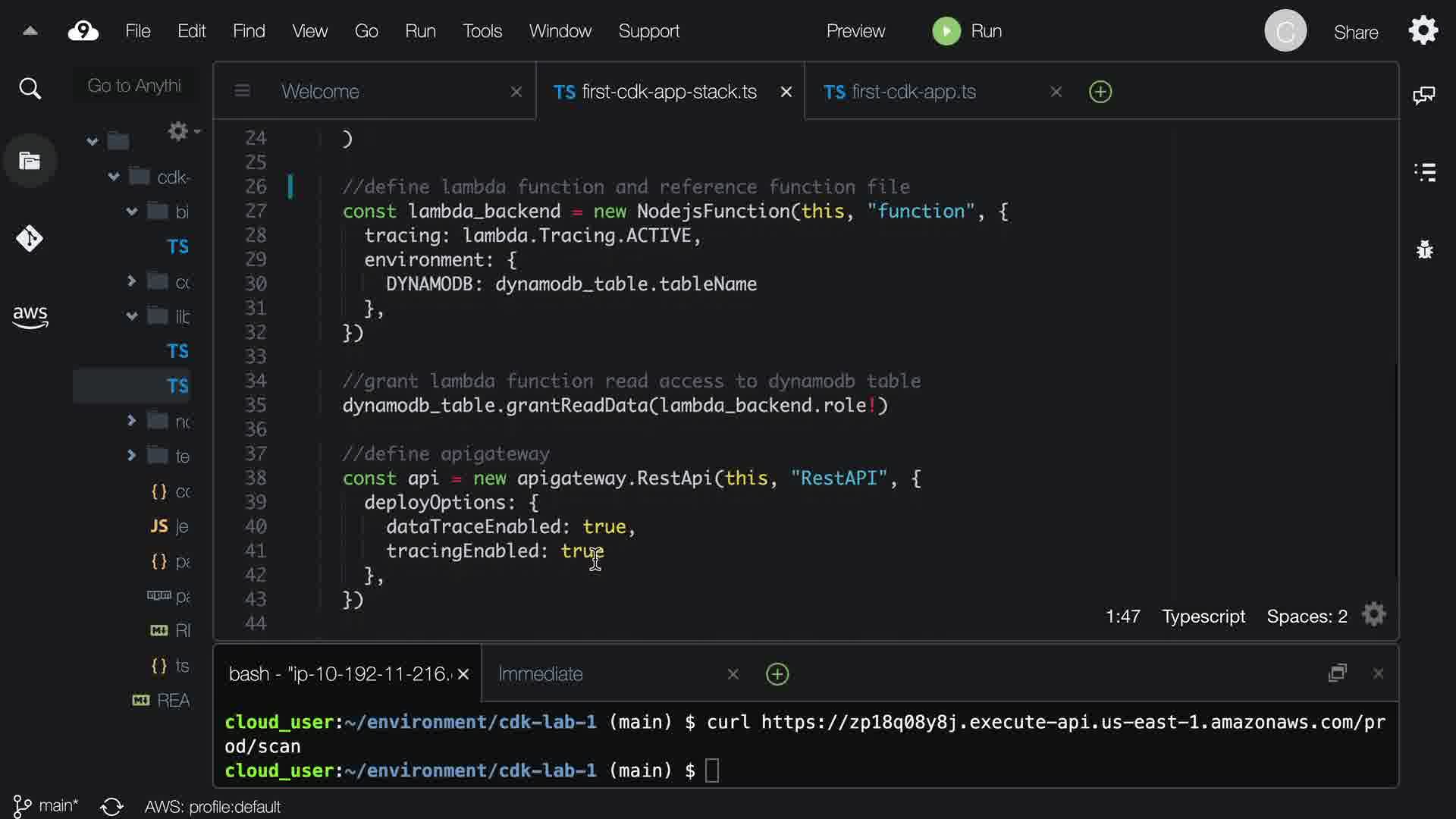Open the search magnifier in left sidebar
The image size is (1456, 819).
[30, 89]
